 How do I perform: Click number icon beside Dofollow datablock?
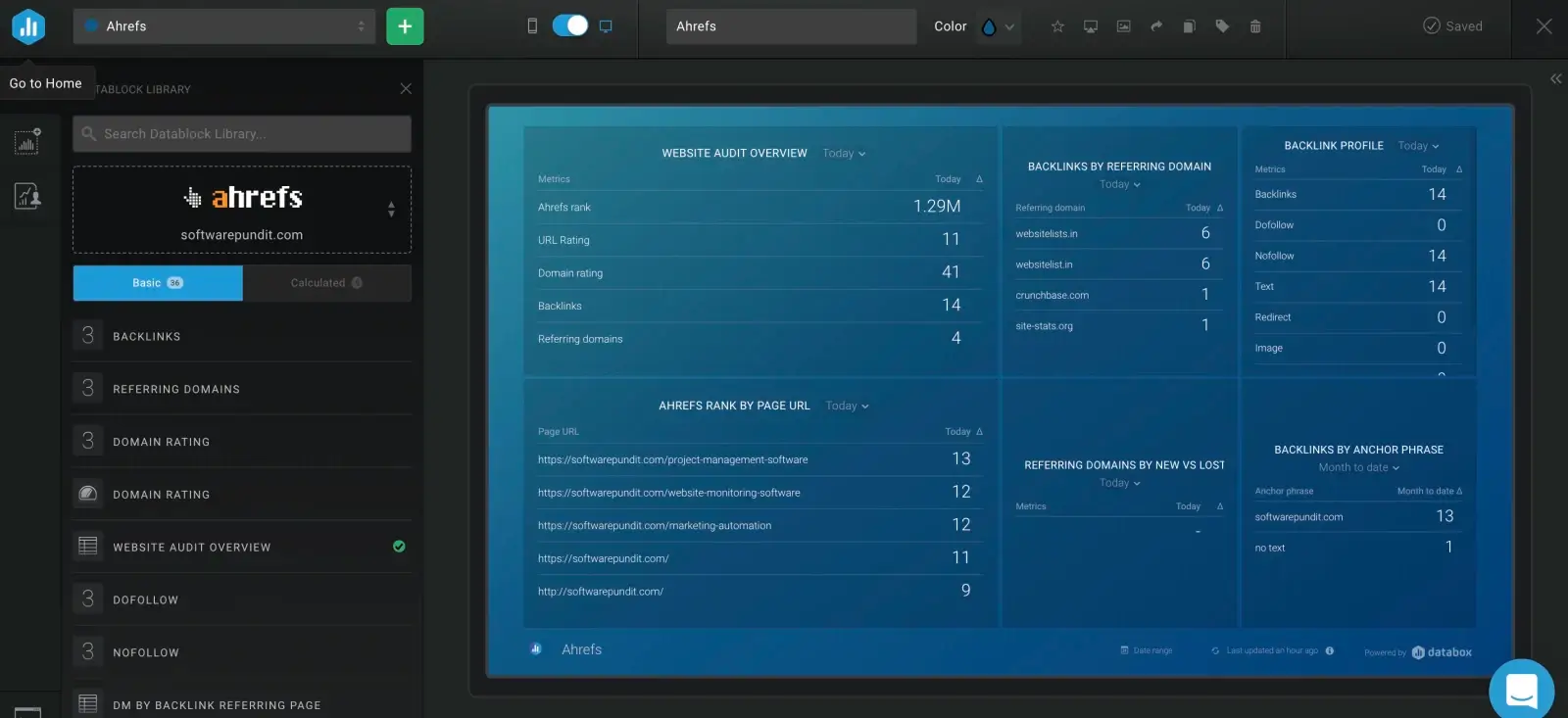click(x=88, y=598)
